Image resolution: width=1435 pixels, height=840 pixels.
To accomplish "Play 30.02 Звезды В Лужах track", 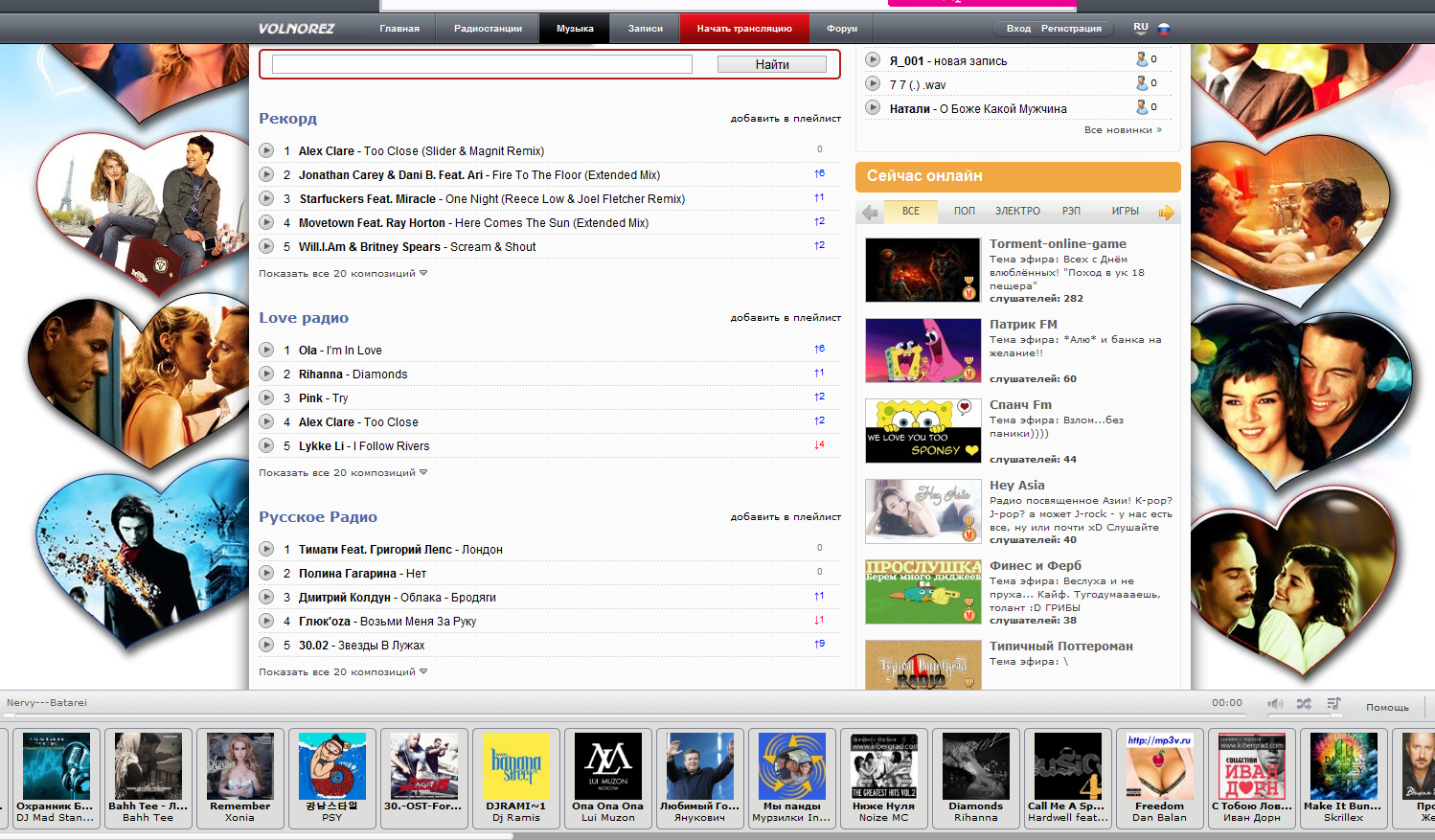I will [266, 645].
